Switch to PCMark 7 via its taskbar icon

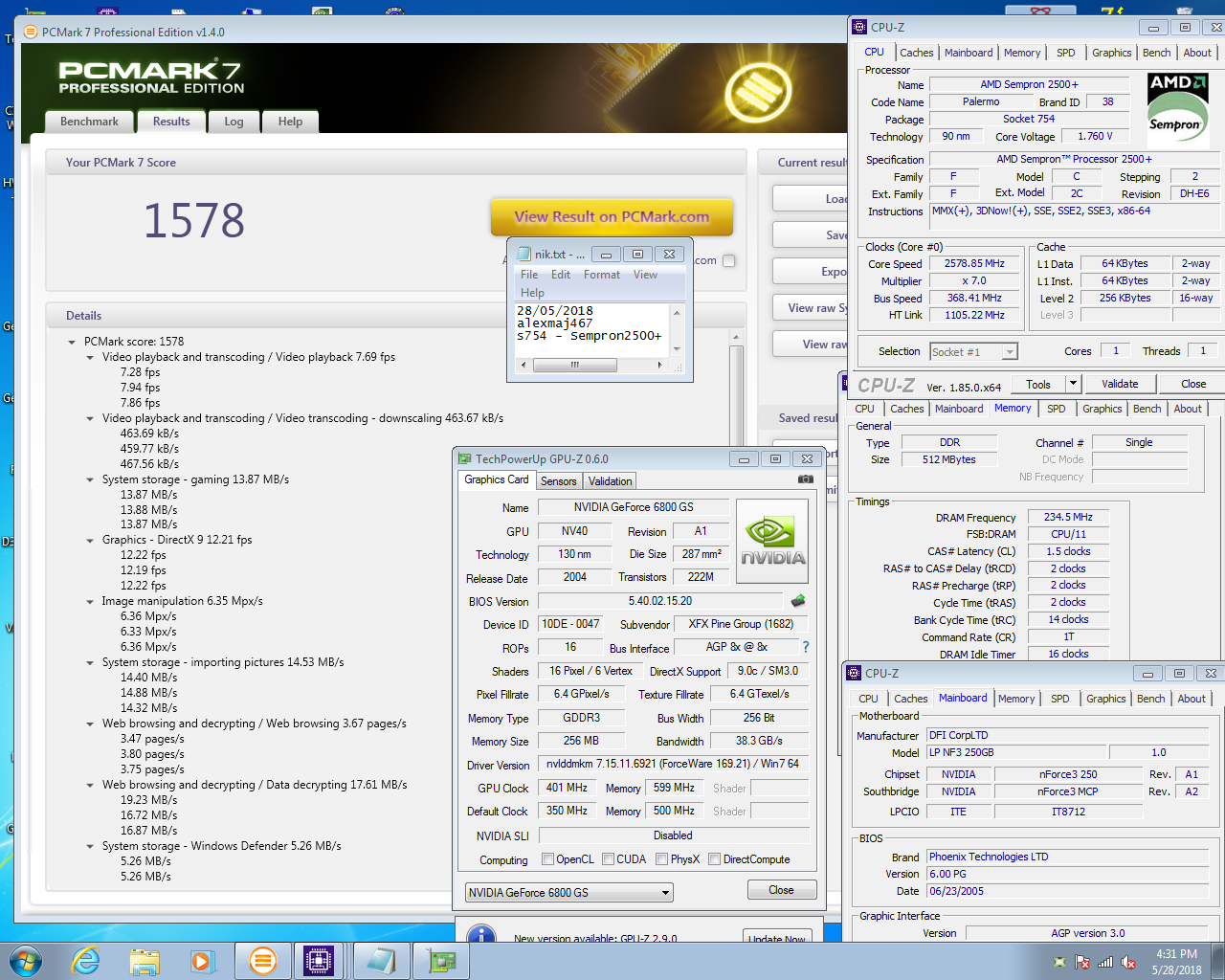(x=262, y=961)
